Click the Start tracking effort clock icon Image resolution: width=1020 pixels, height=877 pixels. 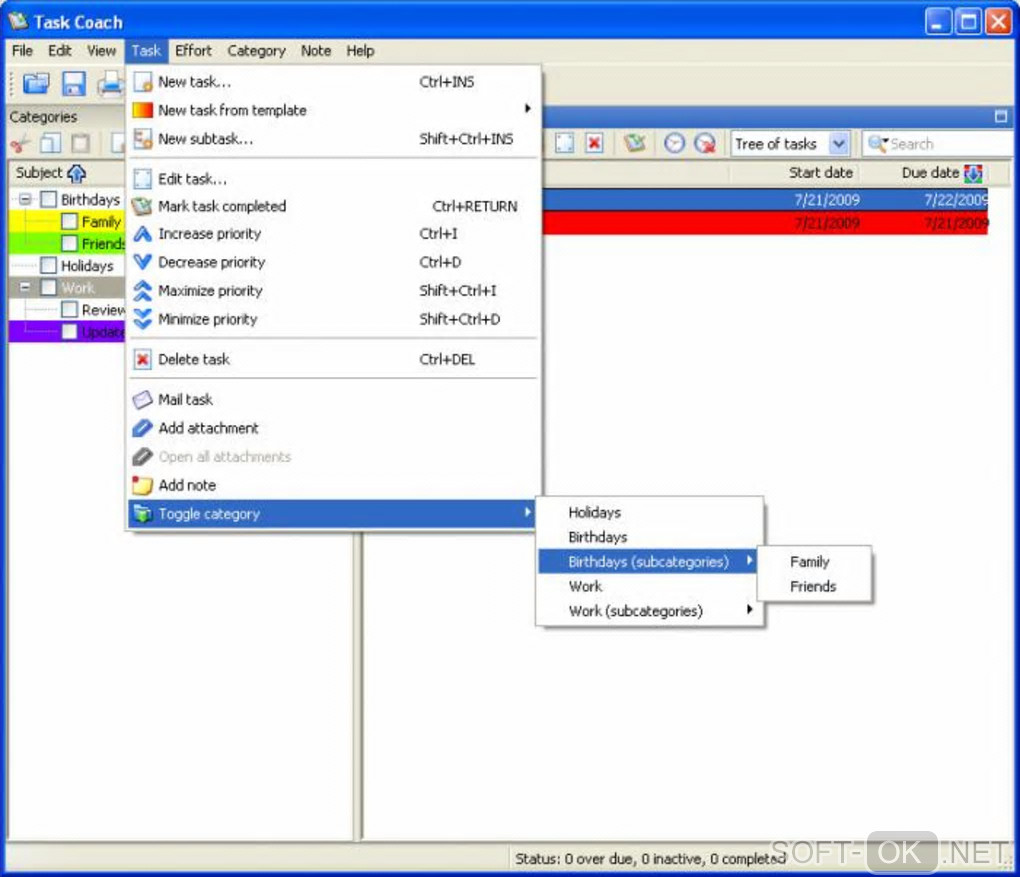click(x=674, y=143)
